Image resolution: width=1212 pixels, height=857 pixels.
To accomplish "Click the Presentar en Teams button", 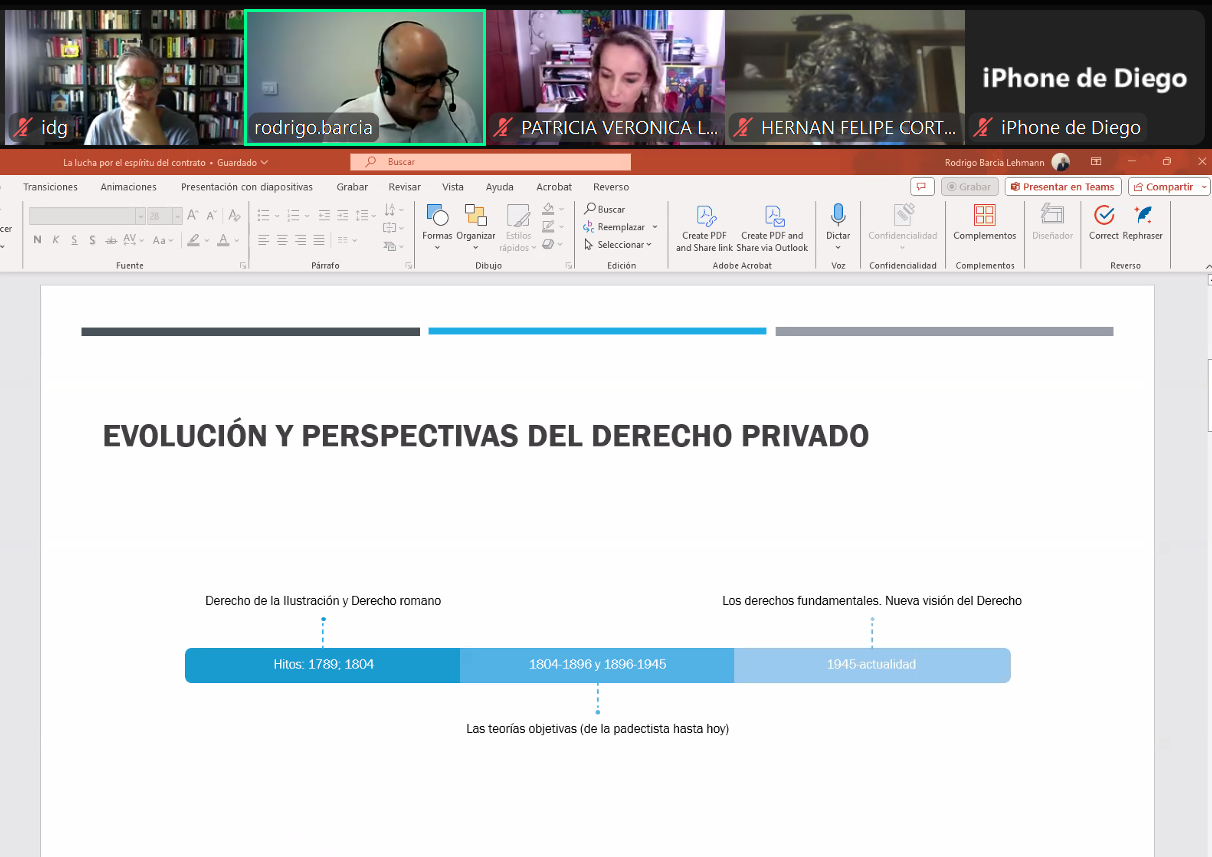I will coord(1062,187).
